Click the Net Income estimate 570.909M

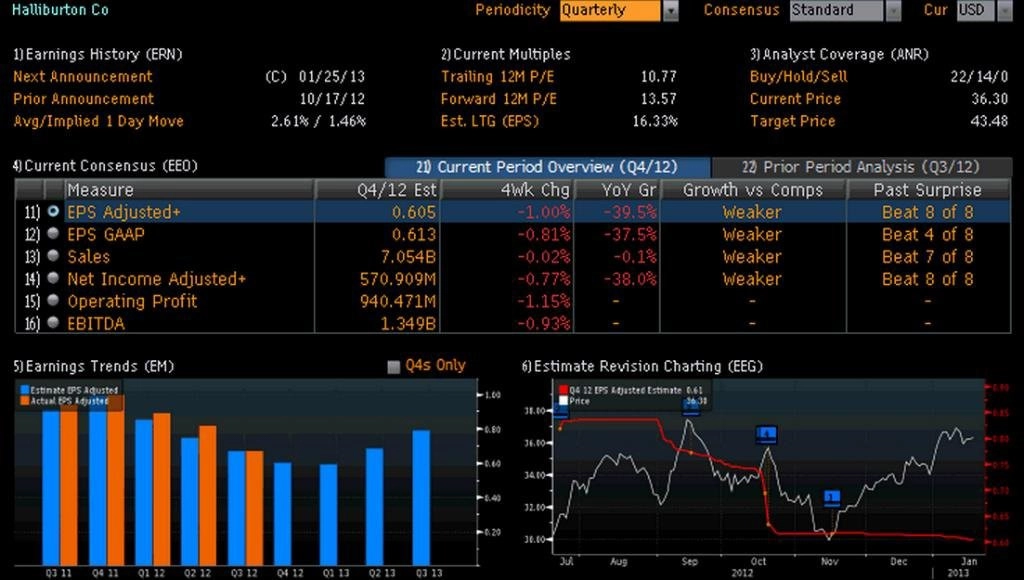point(398,279)
